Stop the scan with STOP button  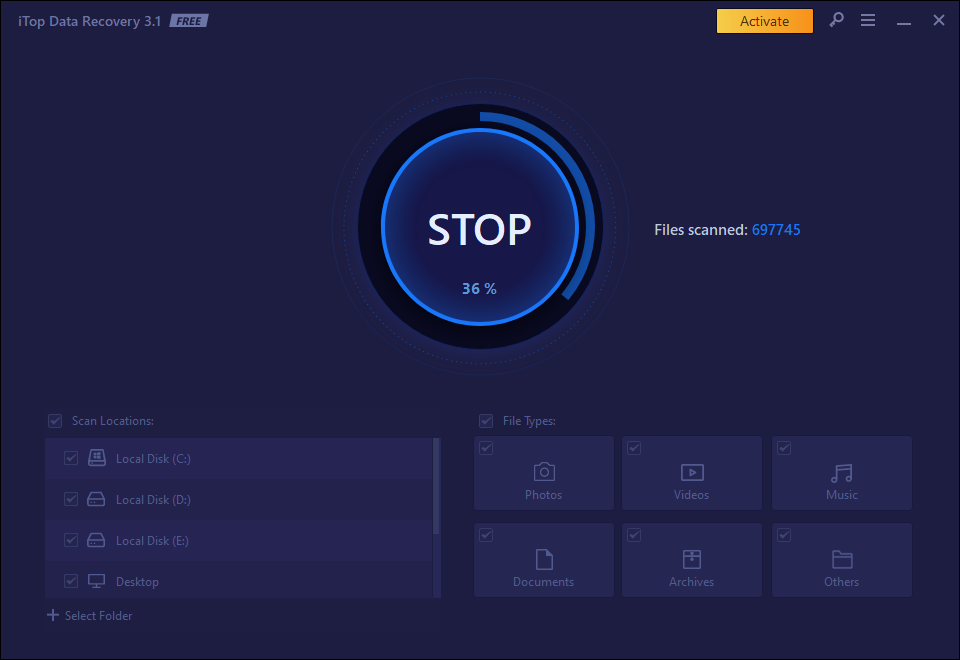(x=479, y=228)
